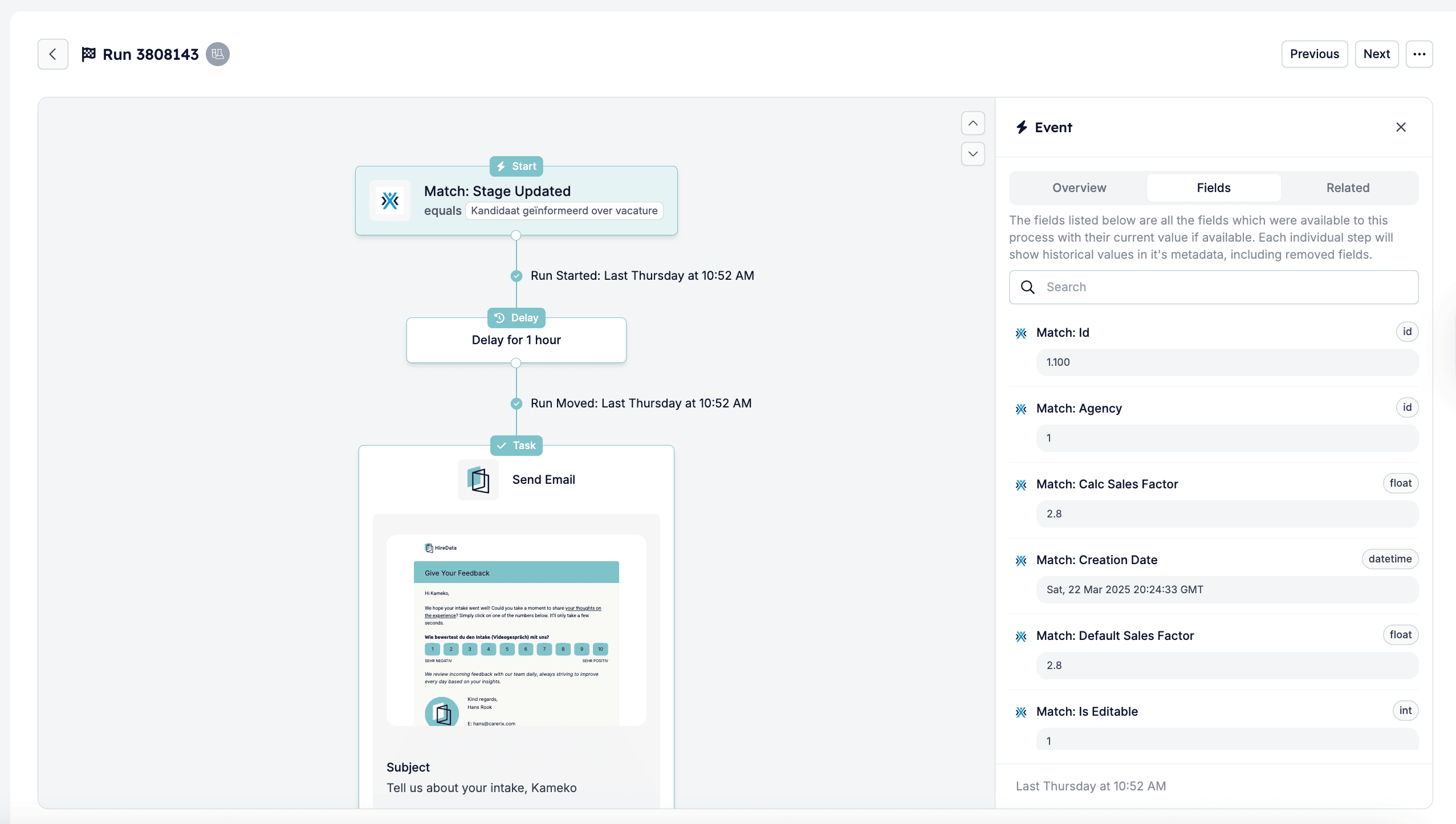Open the Related tab

pyautogui.click(x=1348, y=188)
